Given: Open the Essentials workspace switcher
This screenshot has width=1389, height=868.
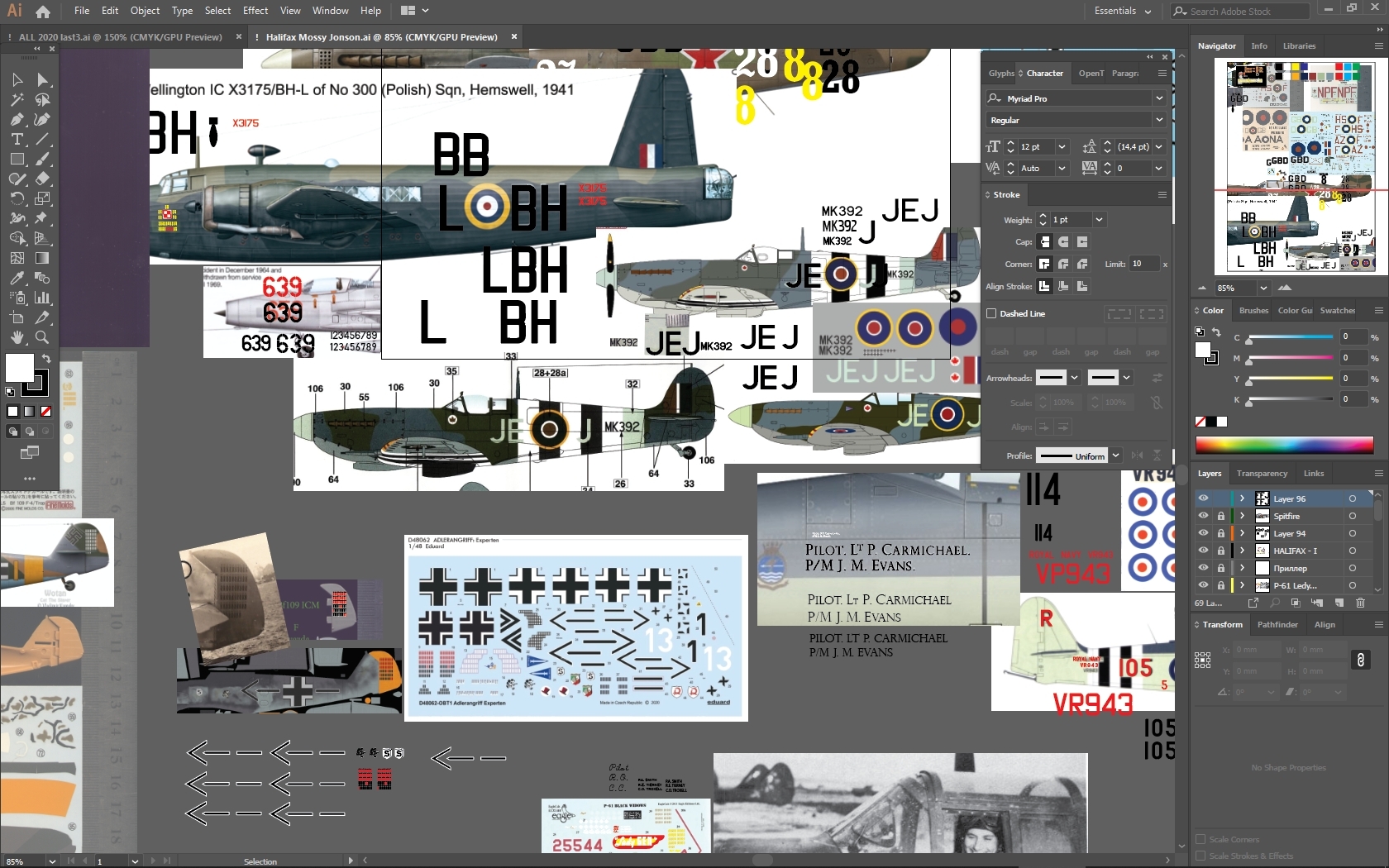Looking at the screenshot, I should pos(1122,11).
